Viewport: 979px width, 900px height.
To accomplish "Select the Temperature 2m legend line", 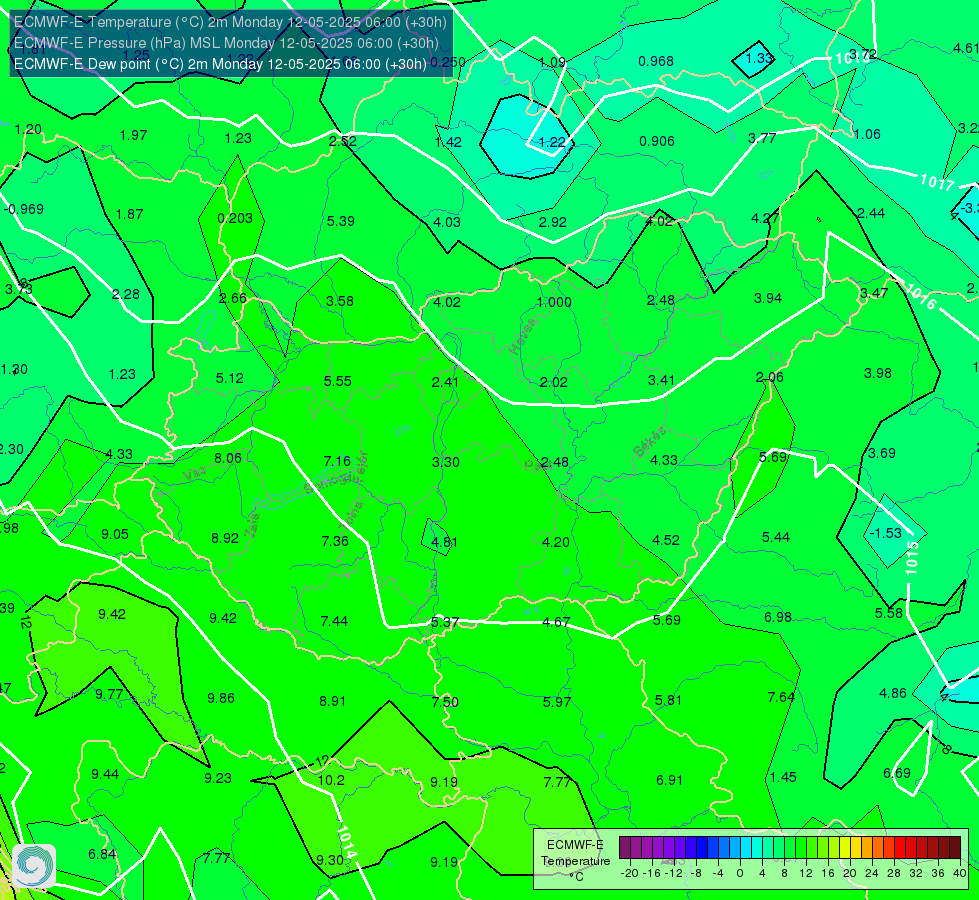I will [230, 22].
